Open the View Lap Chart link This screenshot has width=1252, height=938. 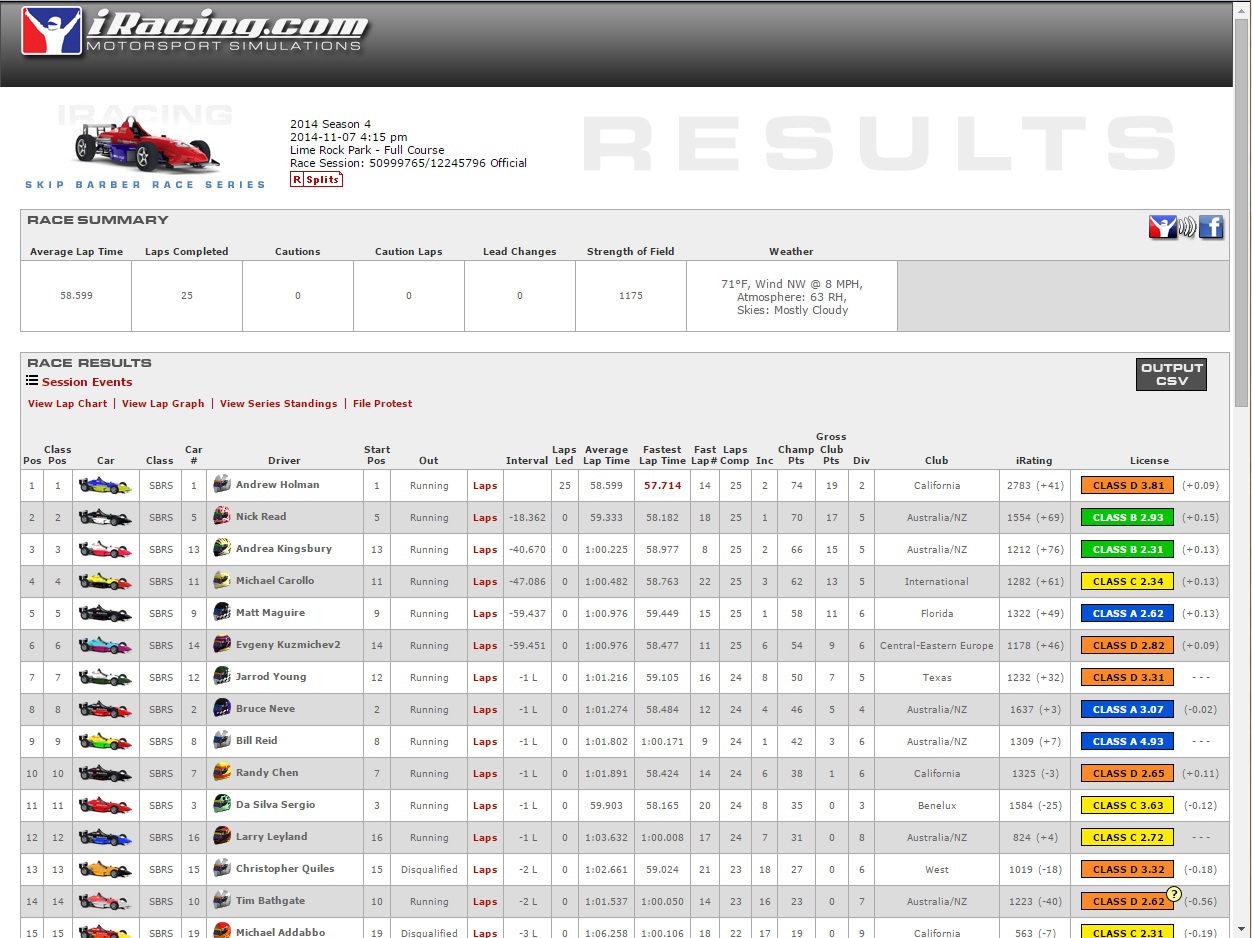67,404
